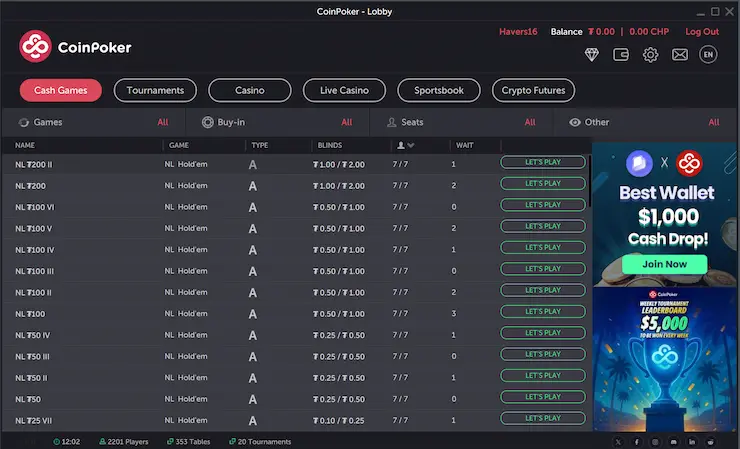Click LET'S PLAY for NL ₮50 III

[543, 354]
